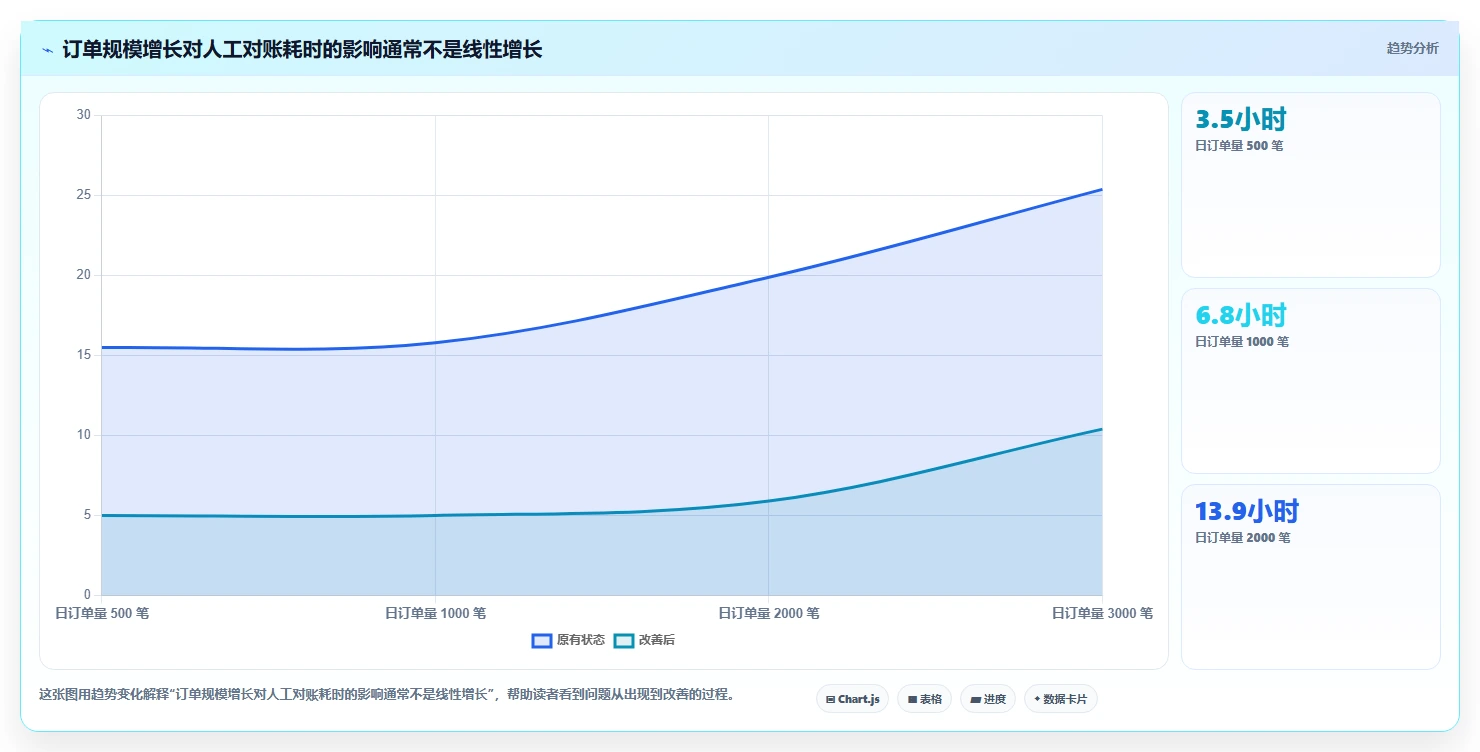Viewport: 1480px width, 752px height.
Task: Toggle the 原有状态 legend item
Action: pyautogui.click(x=568, y=640)
